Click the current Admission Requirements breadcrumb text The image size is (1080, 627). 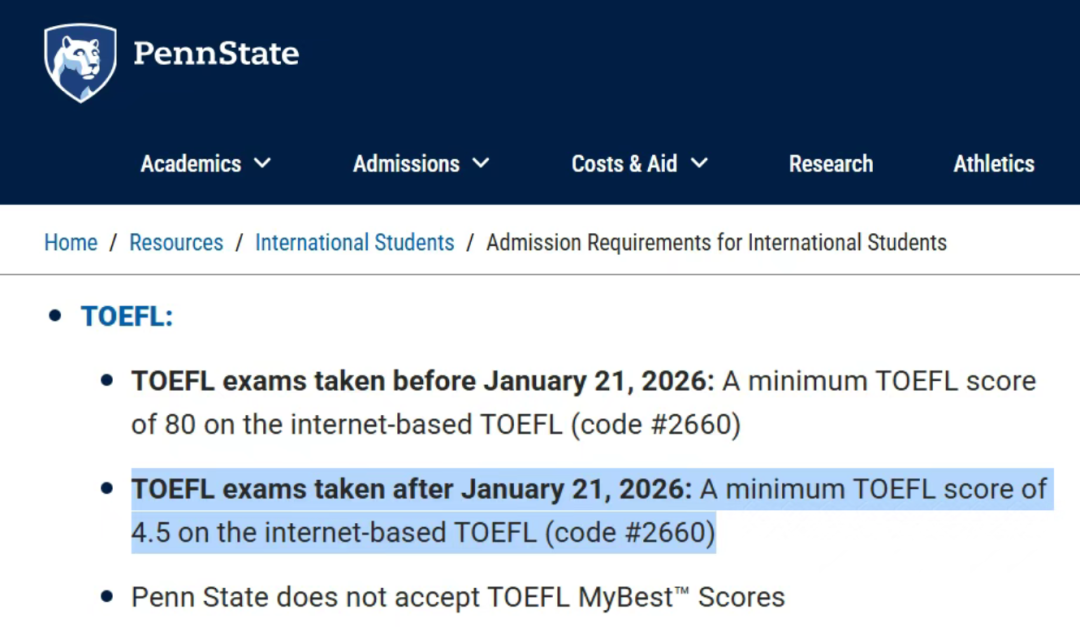point(716,242)
